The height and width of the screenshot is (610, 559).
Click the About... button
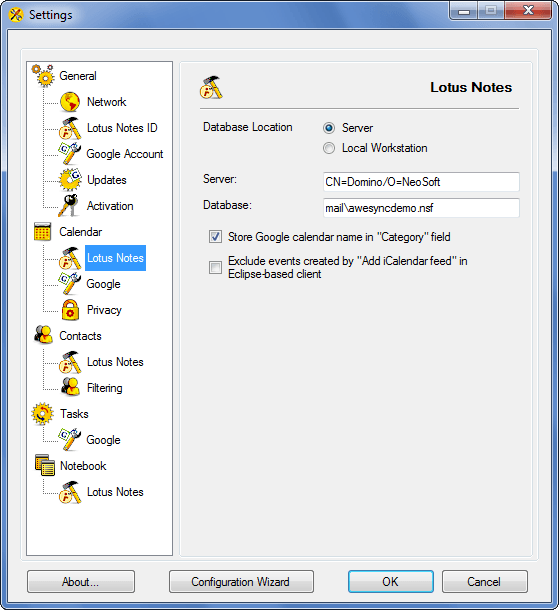click(81, 582)
